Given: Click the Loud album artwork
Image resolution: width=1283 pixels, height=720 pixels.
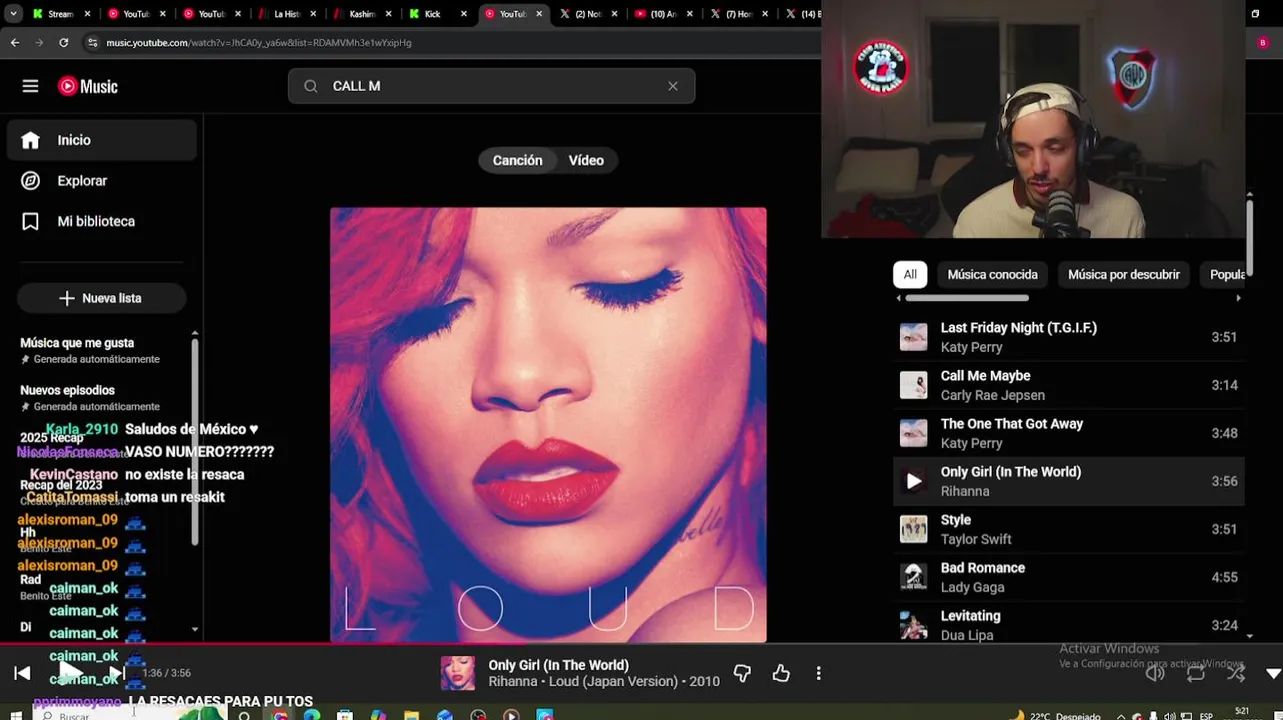Looking at the screenshot, I should tap(548, 425).
